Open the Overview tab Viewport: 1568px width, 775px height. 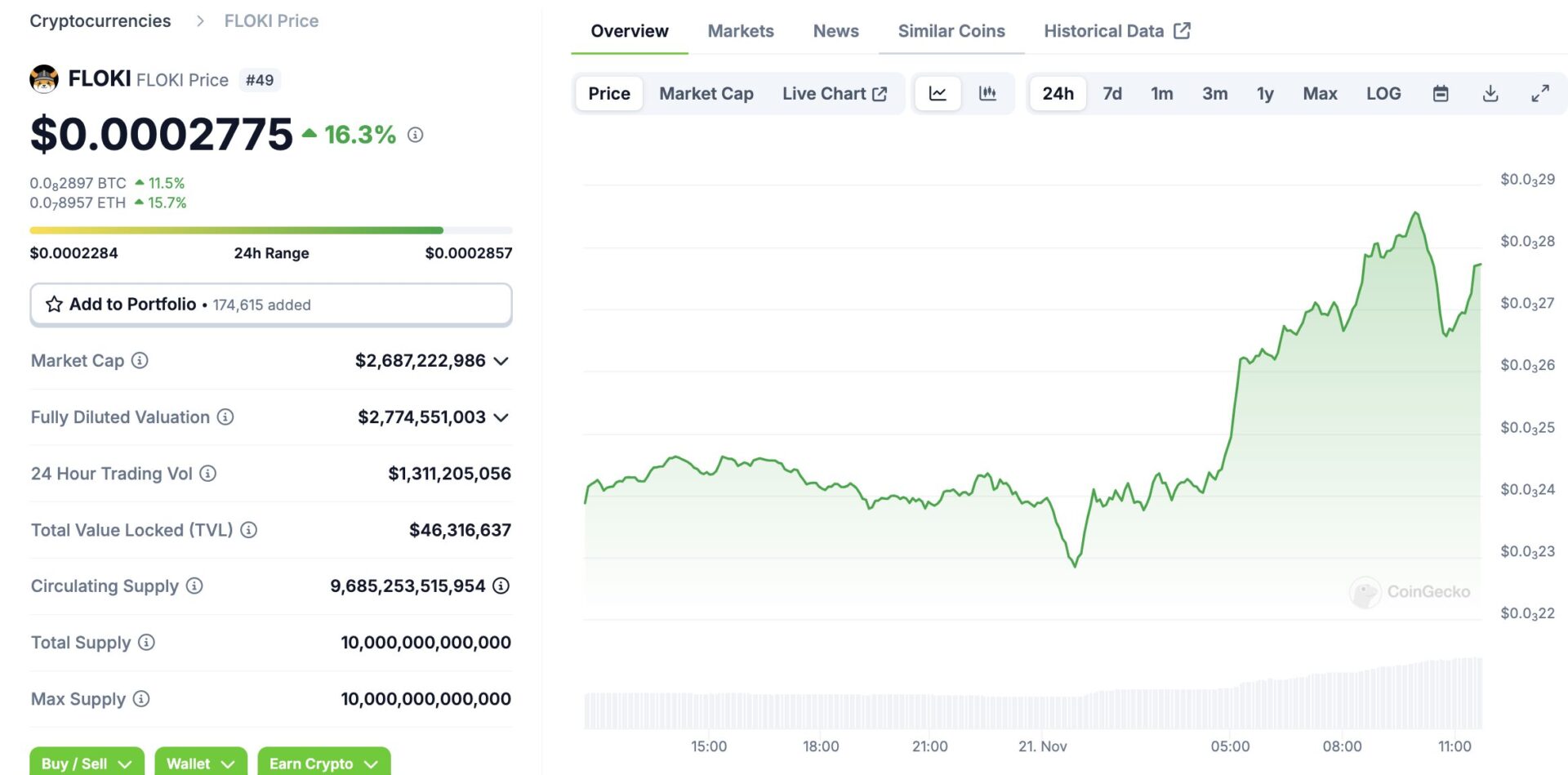point(630,31)
